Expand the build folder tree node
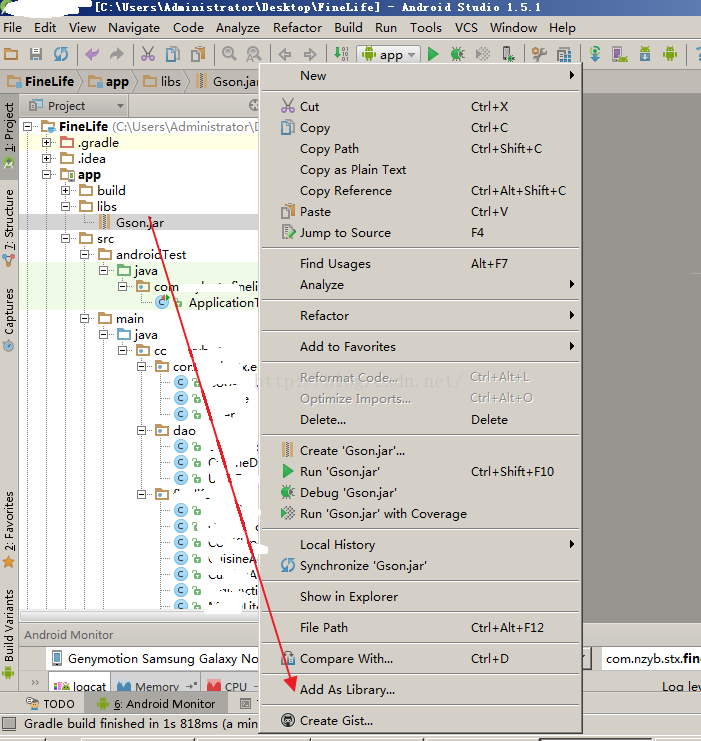This screenshot has width=701, height=741. [66, 191]
